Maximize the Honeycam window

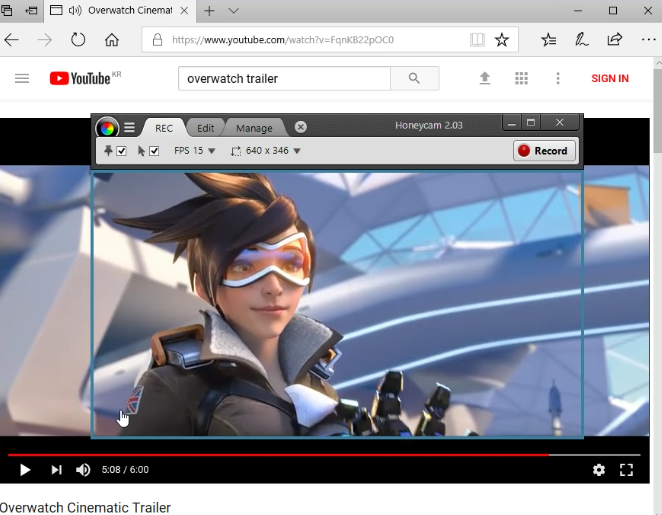pyautogui.click(x=531, y=123)
